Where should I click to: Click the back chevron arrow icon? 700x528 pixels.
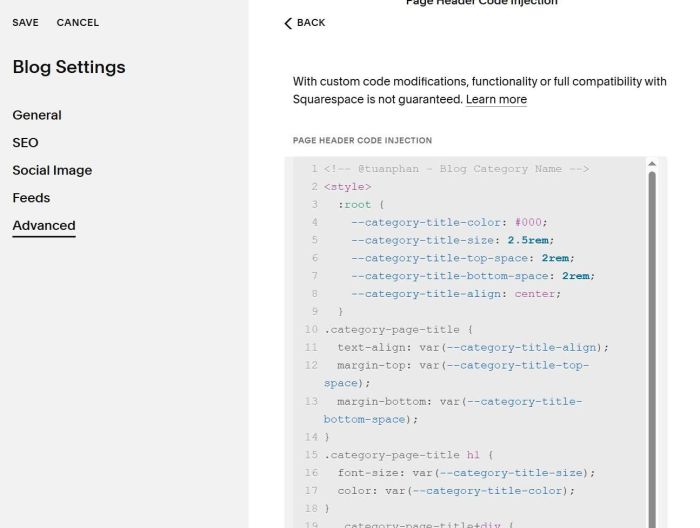coord(288,23)
